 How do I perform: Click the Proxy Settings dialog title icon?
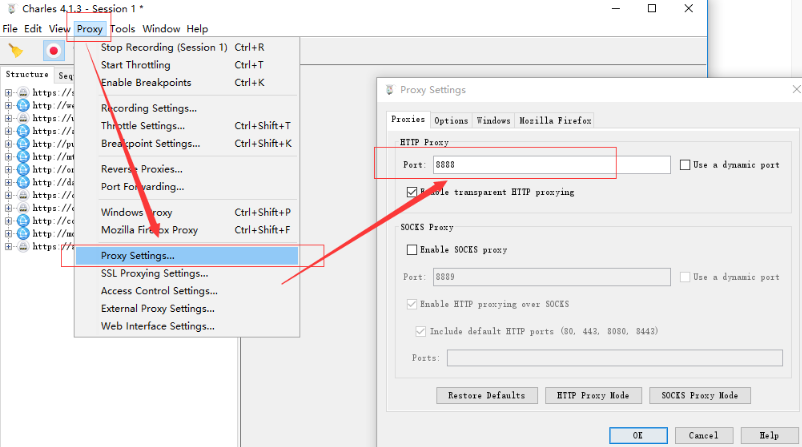390,90
